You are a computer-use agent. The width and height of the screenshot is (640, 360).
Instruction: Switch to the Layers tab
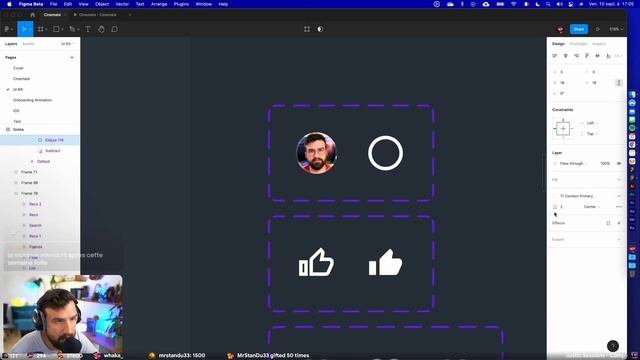11,44
